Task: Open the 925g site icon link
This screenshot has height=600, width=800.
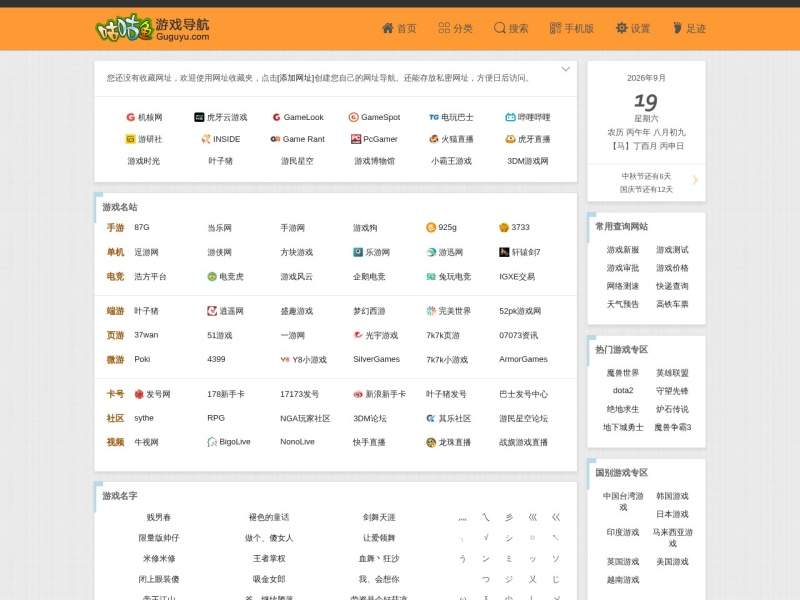Action: 441,228
